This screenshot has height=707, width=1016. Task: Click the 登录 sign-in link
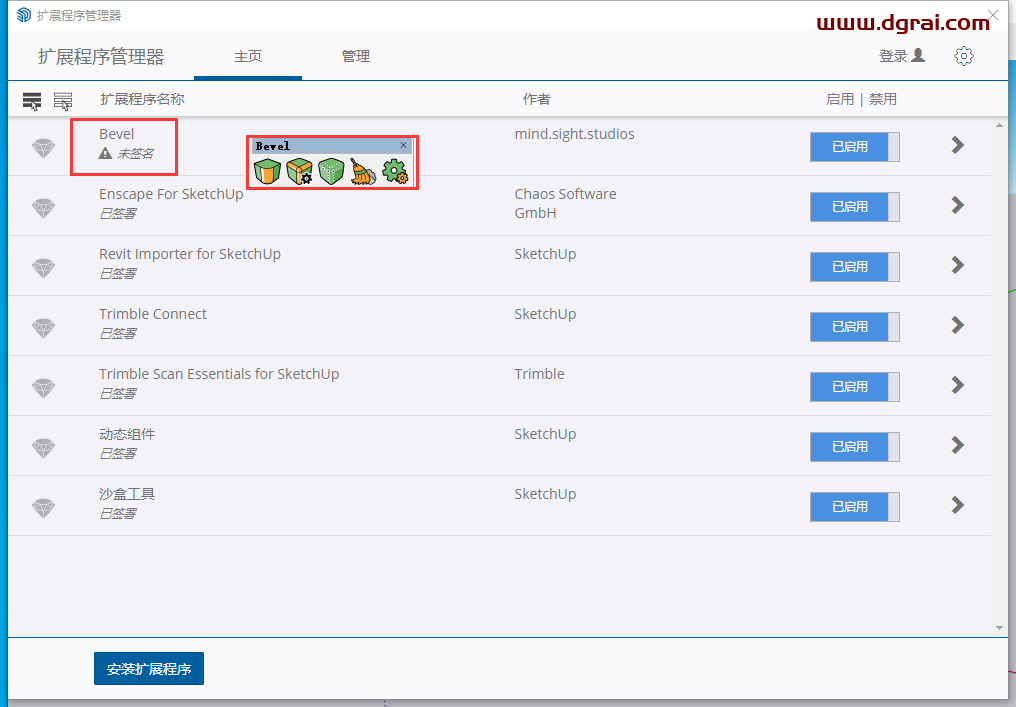click(x=893, y=56)
